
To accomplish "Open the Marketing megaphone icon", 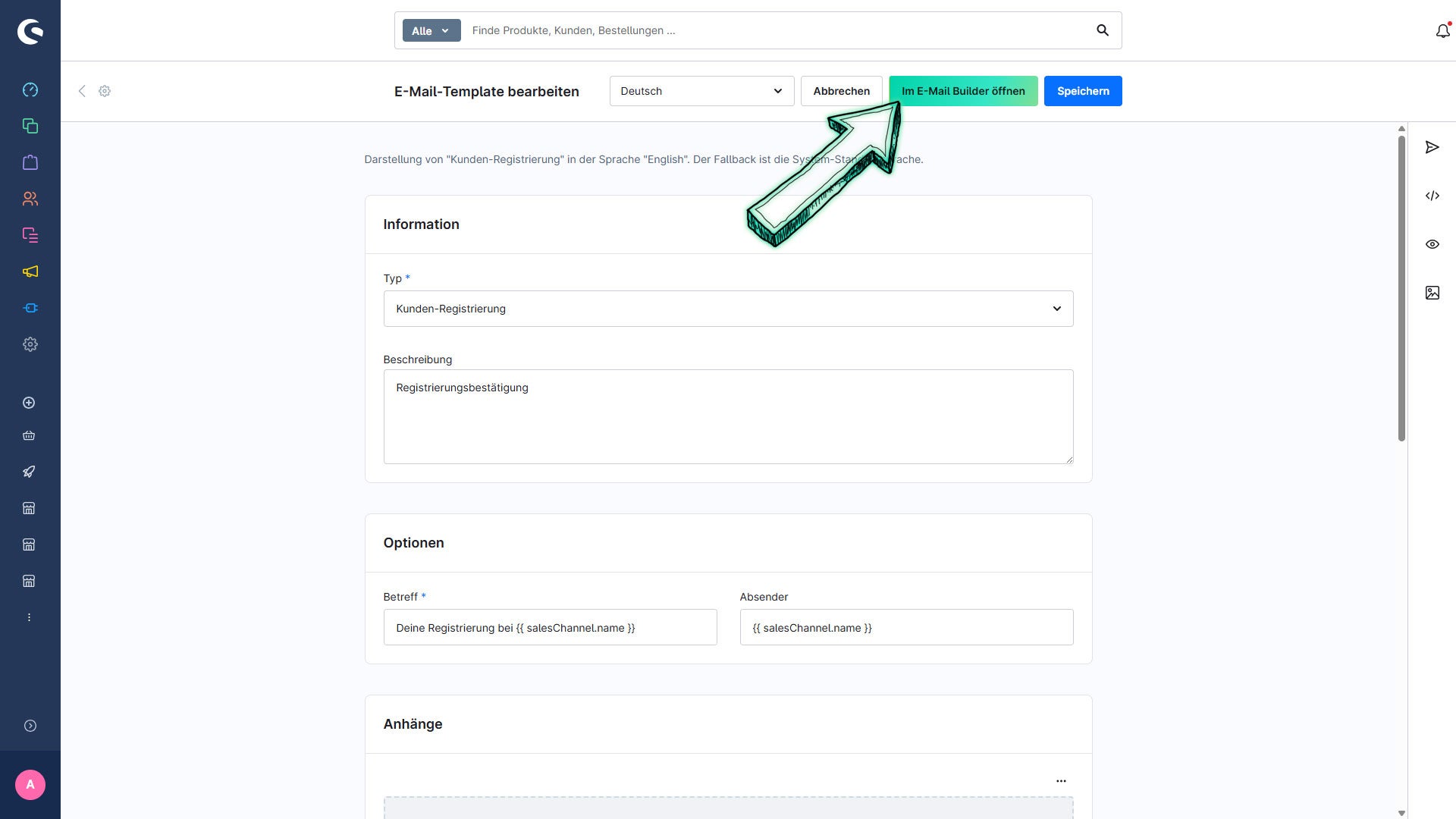I will pos(30,271).
